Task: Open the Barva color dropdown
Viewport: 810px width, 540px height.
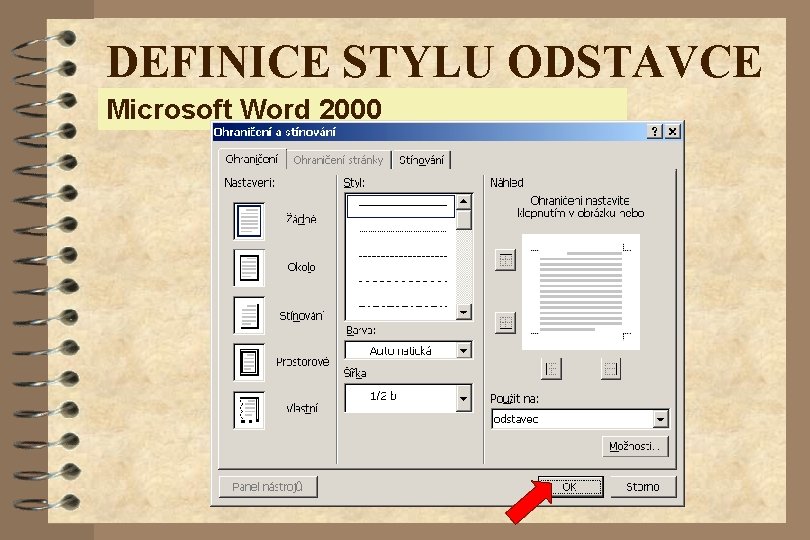Action: pos(464,350)
